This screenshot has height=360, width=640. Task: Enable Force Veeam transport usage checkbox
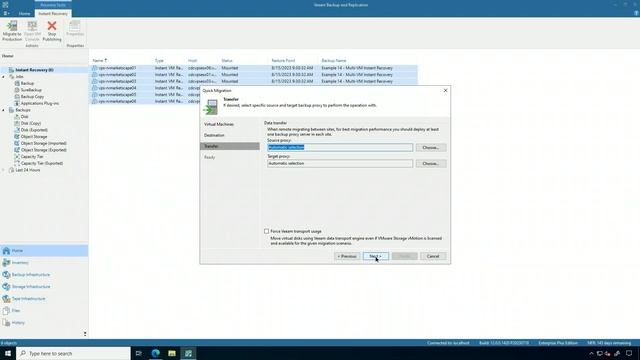click(267, 231)
